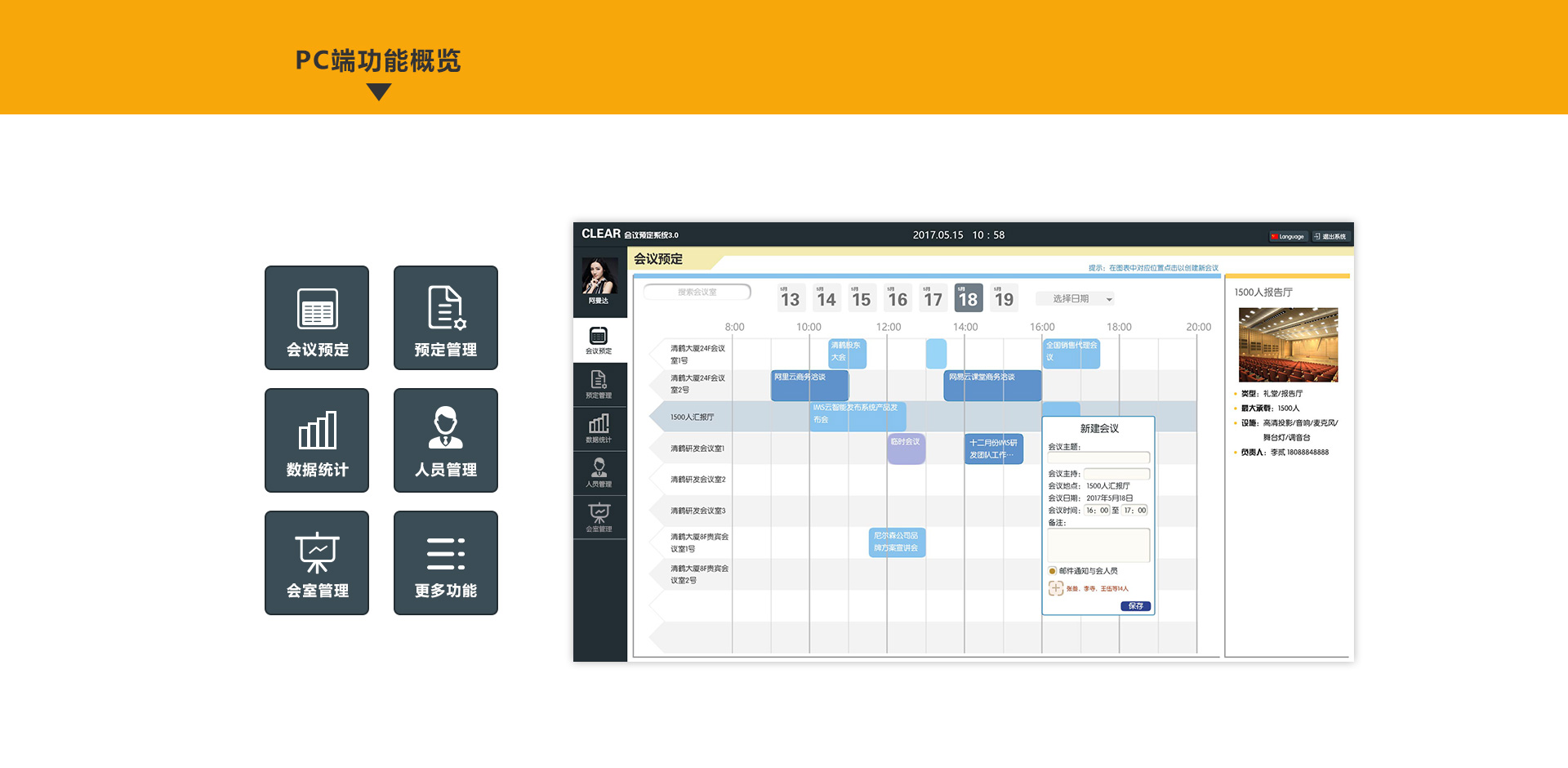This screenshot has height=768, width=1568.
Task: Switch to the date tab 15
Action: [x=861, y=298]
